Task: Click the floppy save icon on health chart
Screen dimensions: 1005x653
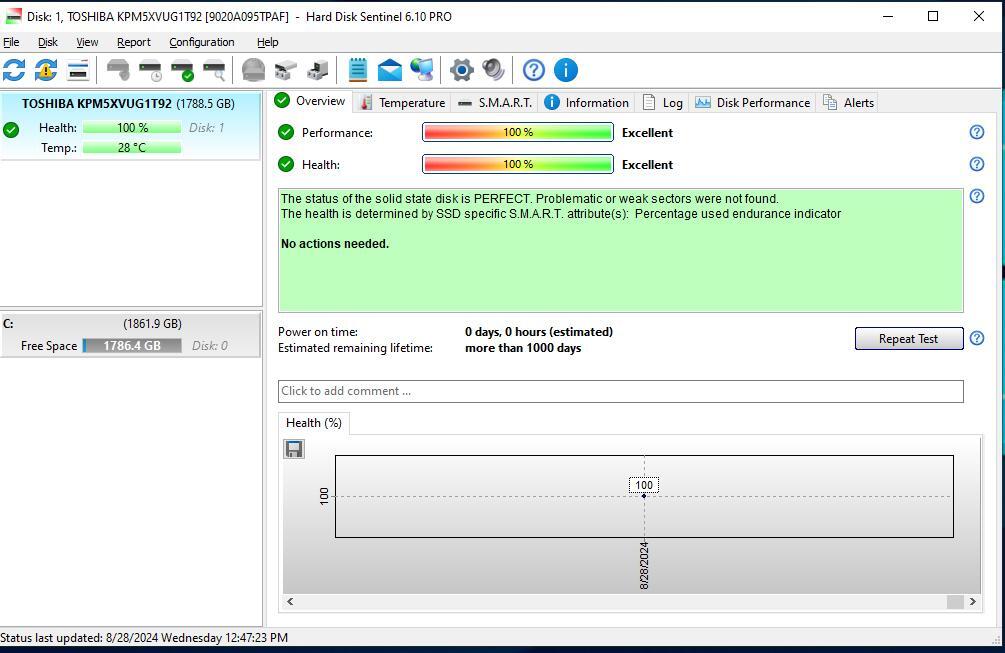Action: tap(294, 449)
